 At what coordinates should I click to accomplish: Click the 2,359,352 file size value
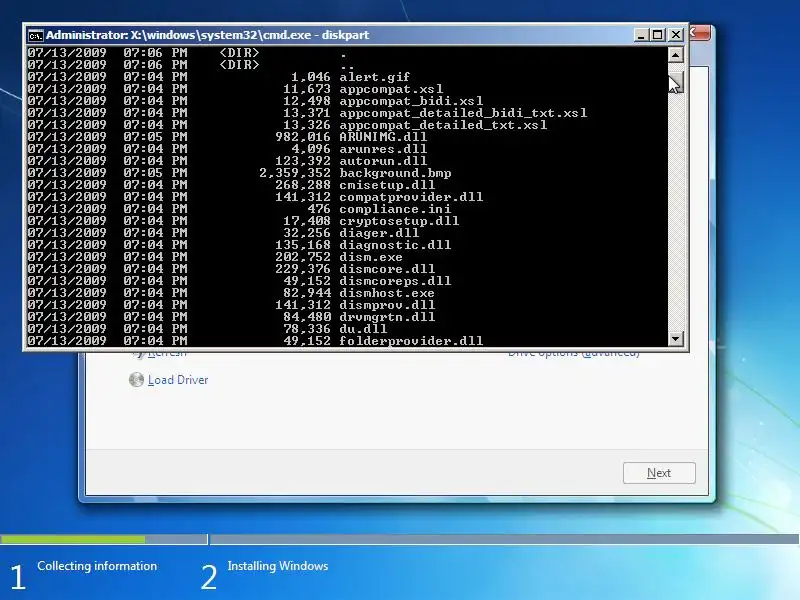294,173
